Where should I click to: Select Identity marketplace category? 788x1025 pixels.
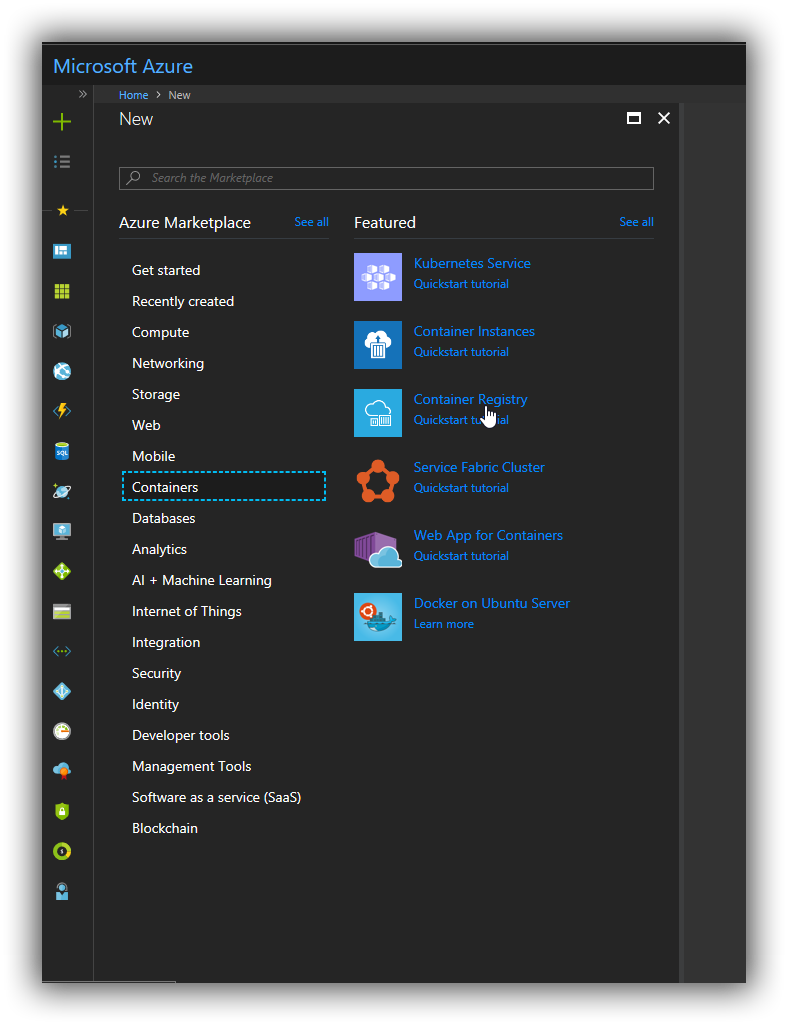point(156,705)
